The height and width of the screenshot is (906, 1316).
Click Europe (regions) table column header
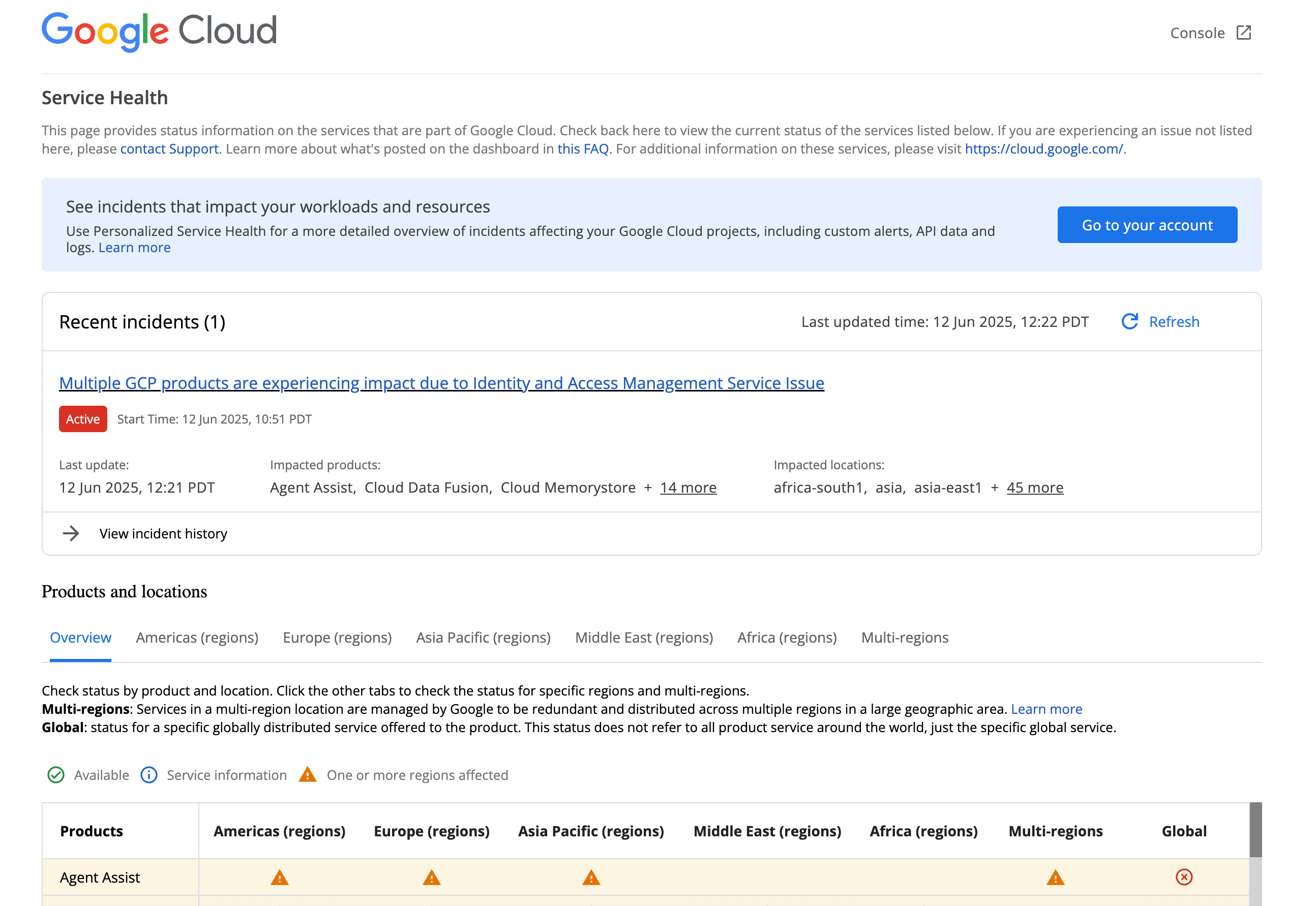[x=432, y=831]
